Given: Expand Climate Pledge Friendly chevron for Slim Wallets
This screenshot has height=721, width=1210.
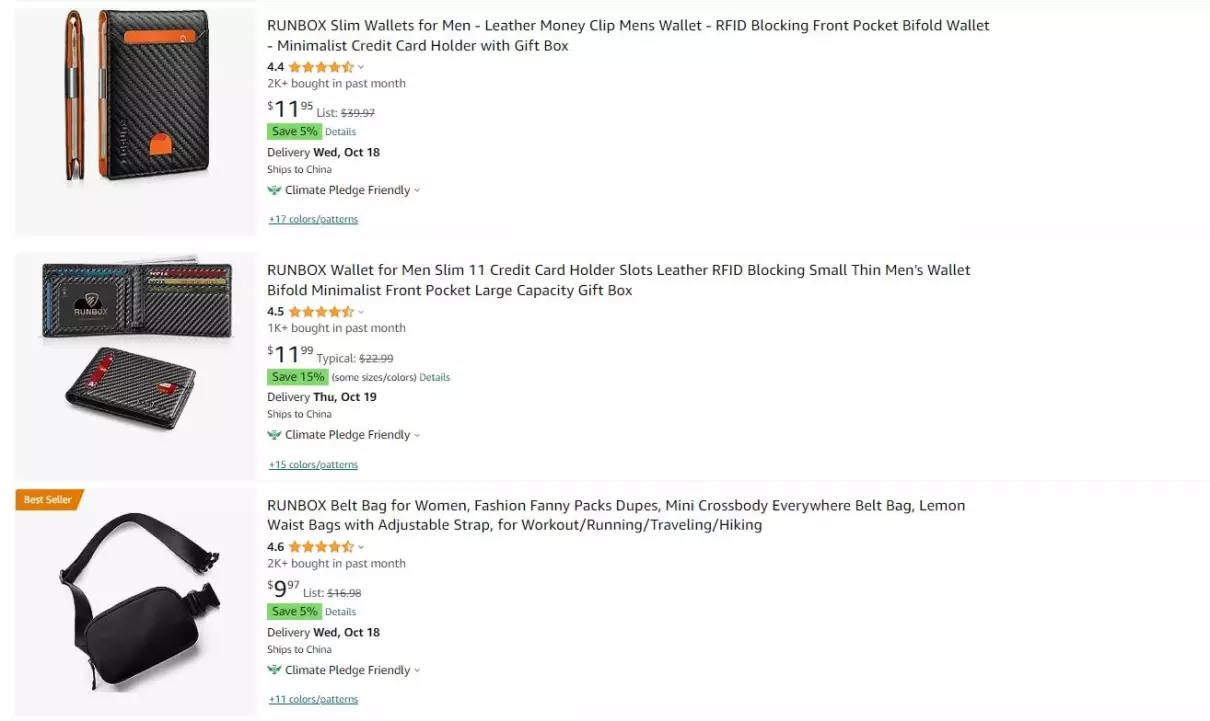Looking at the screenshot, I should point(417,191).
